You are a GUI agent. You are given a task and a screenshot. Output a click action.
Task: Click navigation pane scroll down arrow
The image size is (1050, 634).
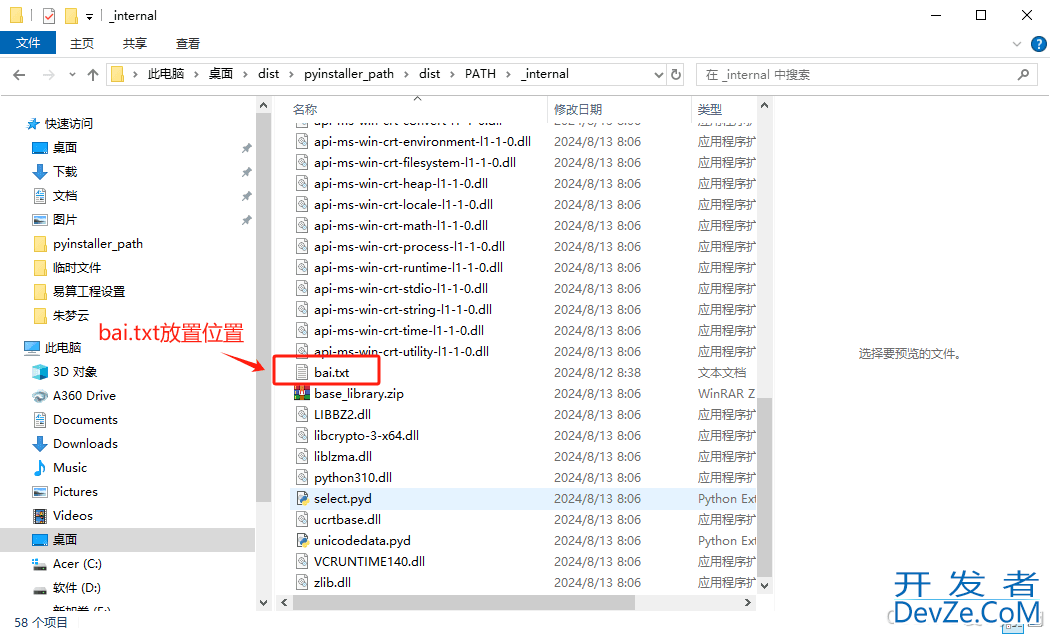click(x=263, y=603)
